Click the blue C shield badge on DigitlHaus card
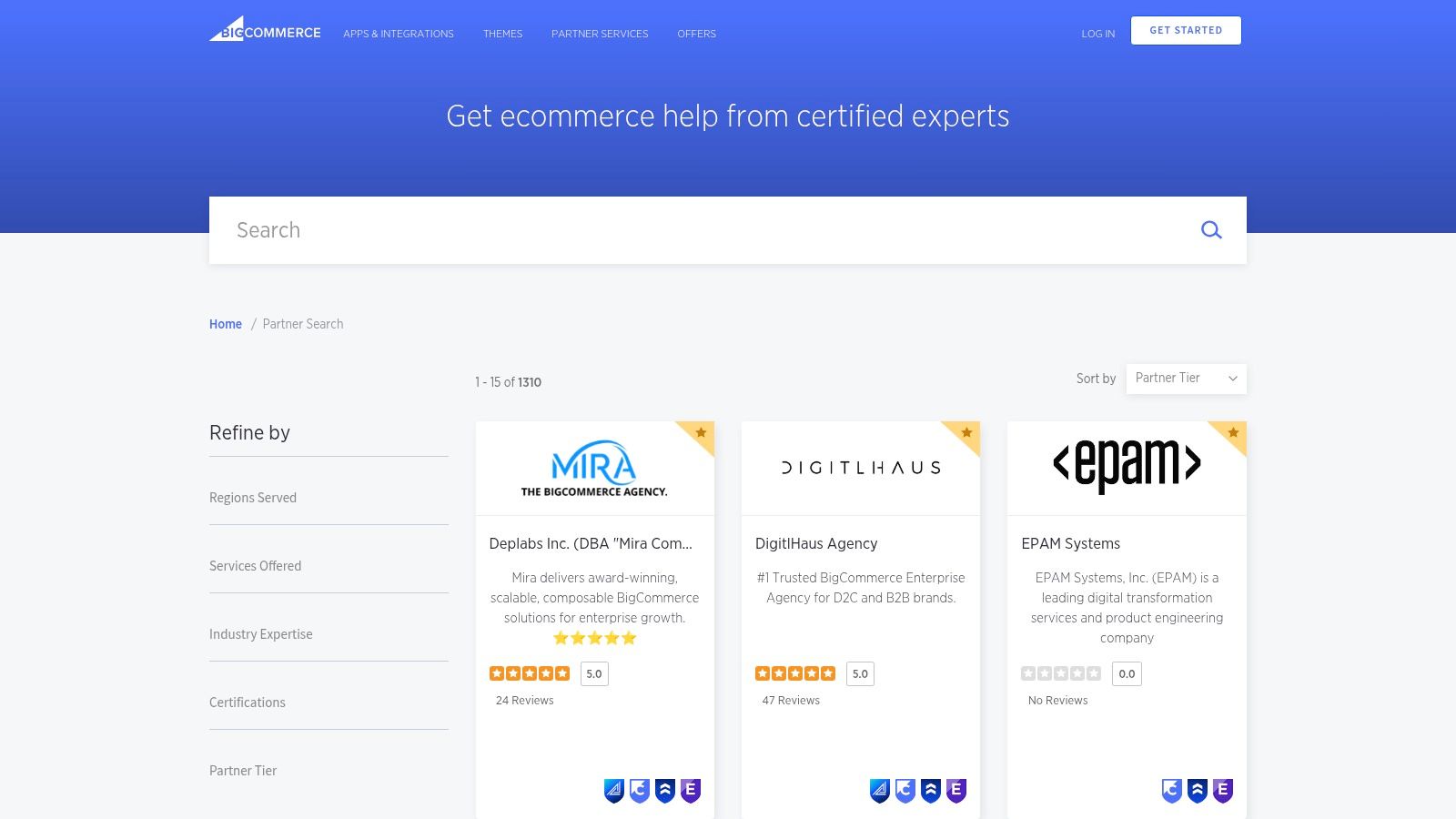Viewport: 1456px width, 819px height. pos(904,791)
